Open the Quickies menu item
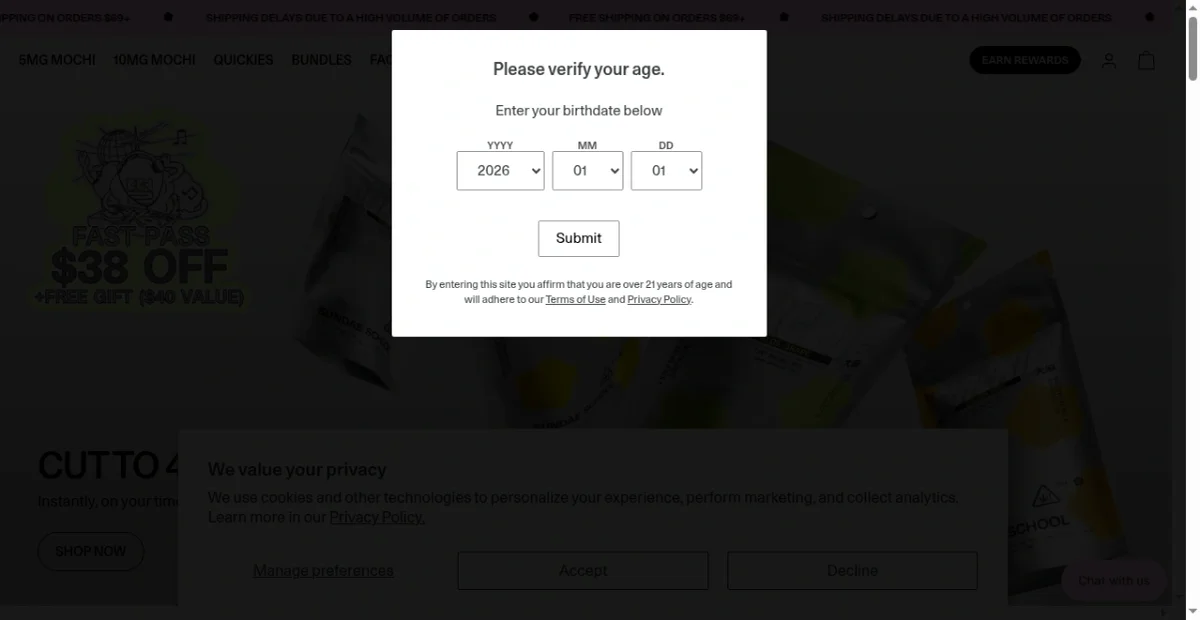The image size is (1200, 620). (x=243, y=60)
